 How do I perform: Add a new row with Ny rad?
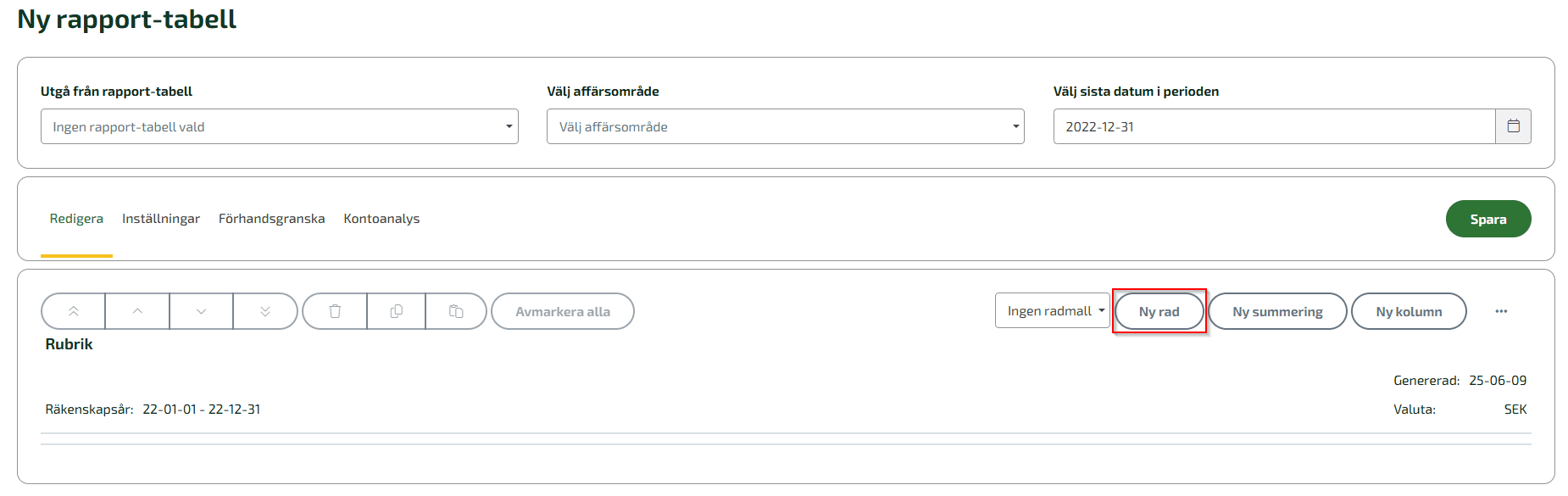click(x=1159, y=311)
